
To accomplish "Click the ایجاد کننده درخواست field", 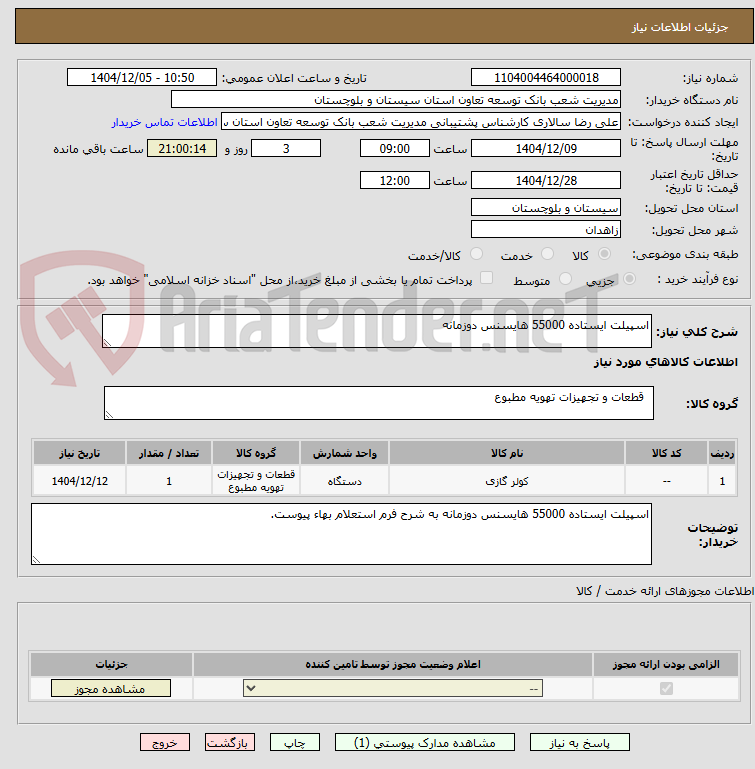I will 420,122.
